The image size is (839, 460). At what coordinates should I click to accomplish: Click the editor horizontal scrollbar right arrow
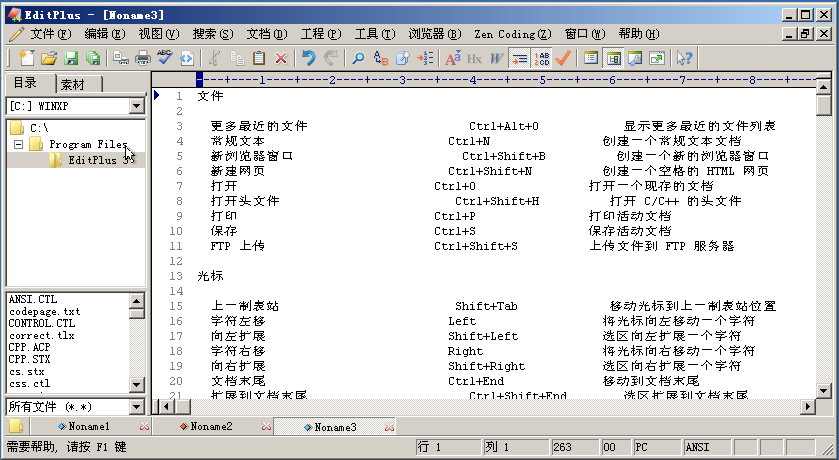[807, 407]
